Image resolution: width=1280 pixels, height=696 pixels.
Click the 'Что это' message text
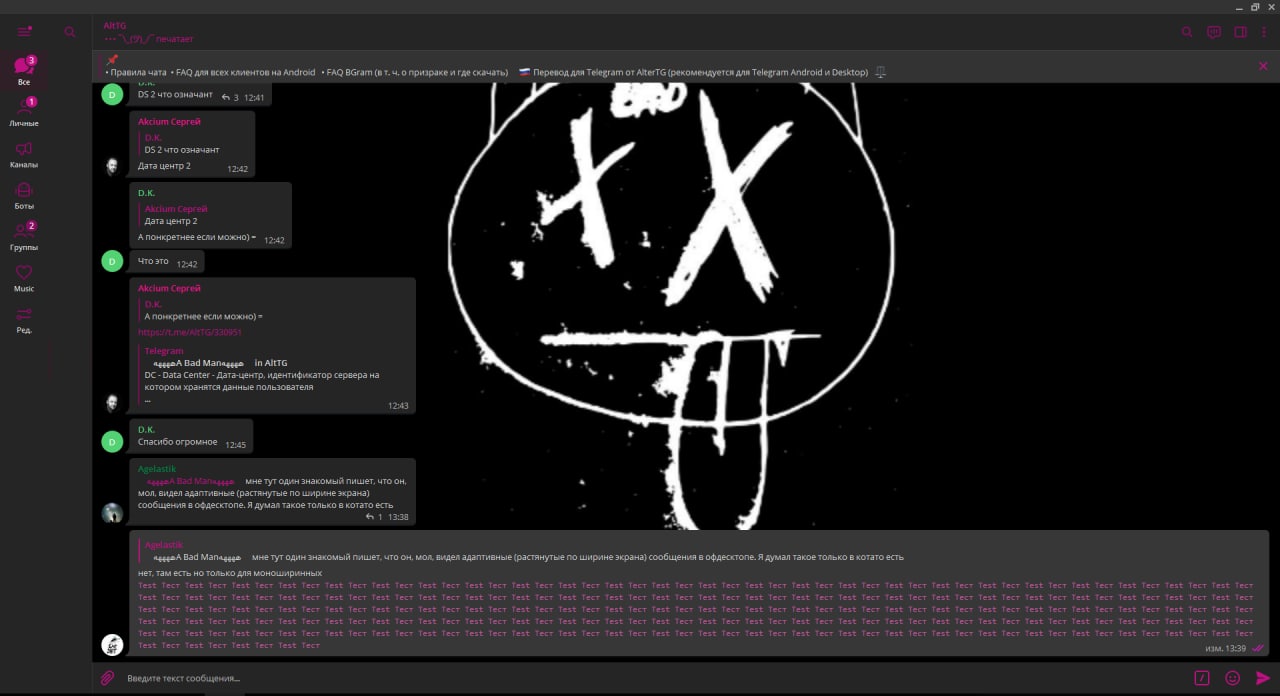tap(153, 261)
